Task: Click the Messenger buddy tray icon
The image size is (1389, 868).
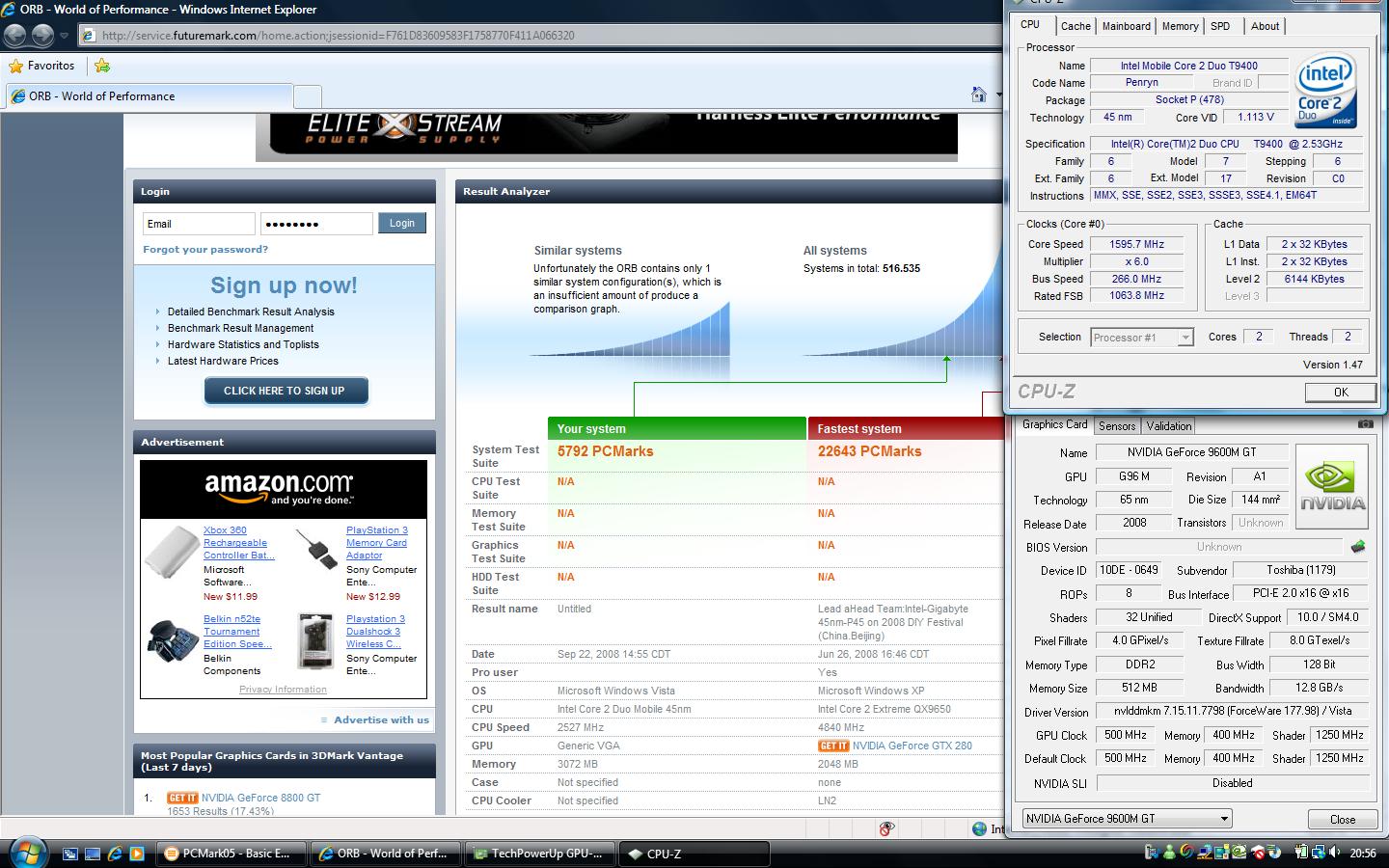Action: [1169, 852]
